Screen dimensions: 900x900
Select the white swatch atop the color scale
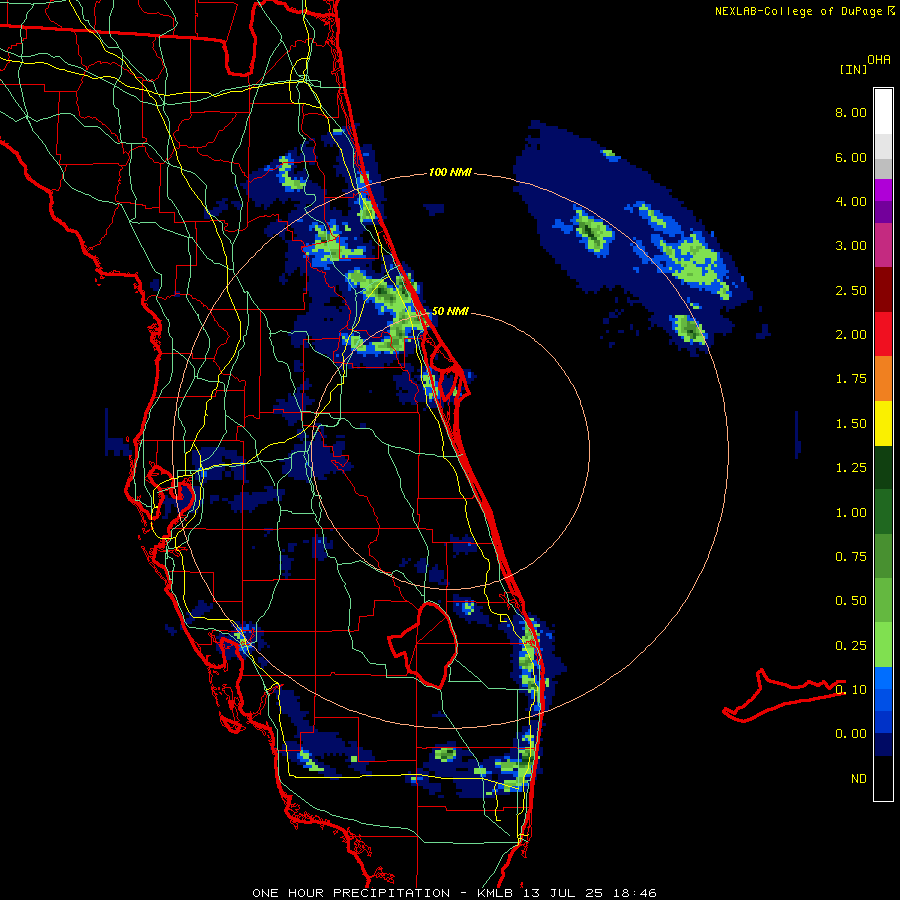(883, 112)
